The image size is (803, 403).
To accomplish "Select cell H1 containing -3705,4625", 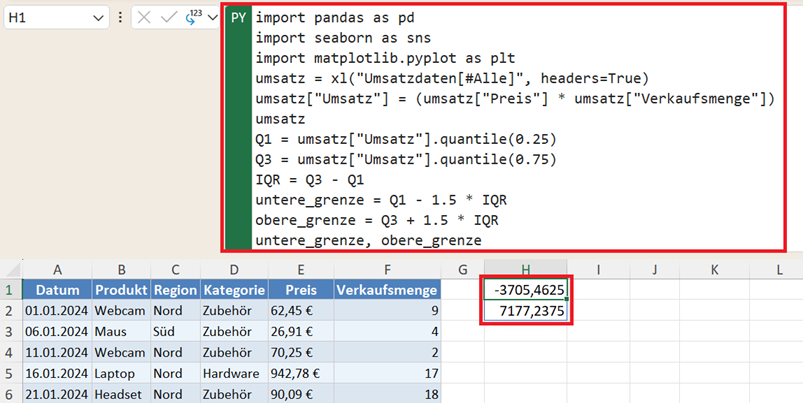I will (x=525, y=290).
